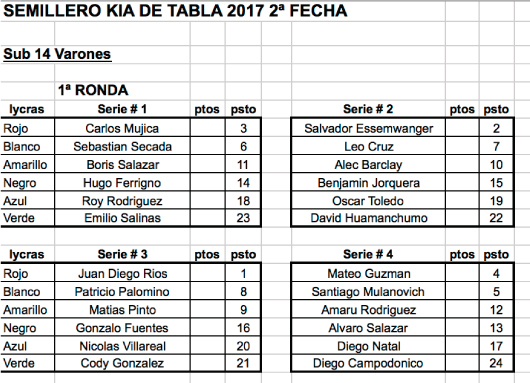Image resolution: width=530 pixels, height=383 pixels.
Task: Select the Benjamin Jorquera cell
Action: (x=368, y=183)
